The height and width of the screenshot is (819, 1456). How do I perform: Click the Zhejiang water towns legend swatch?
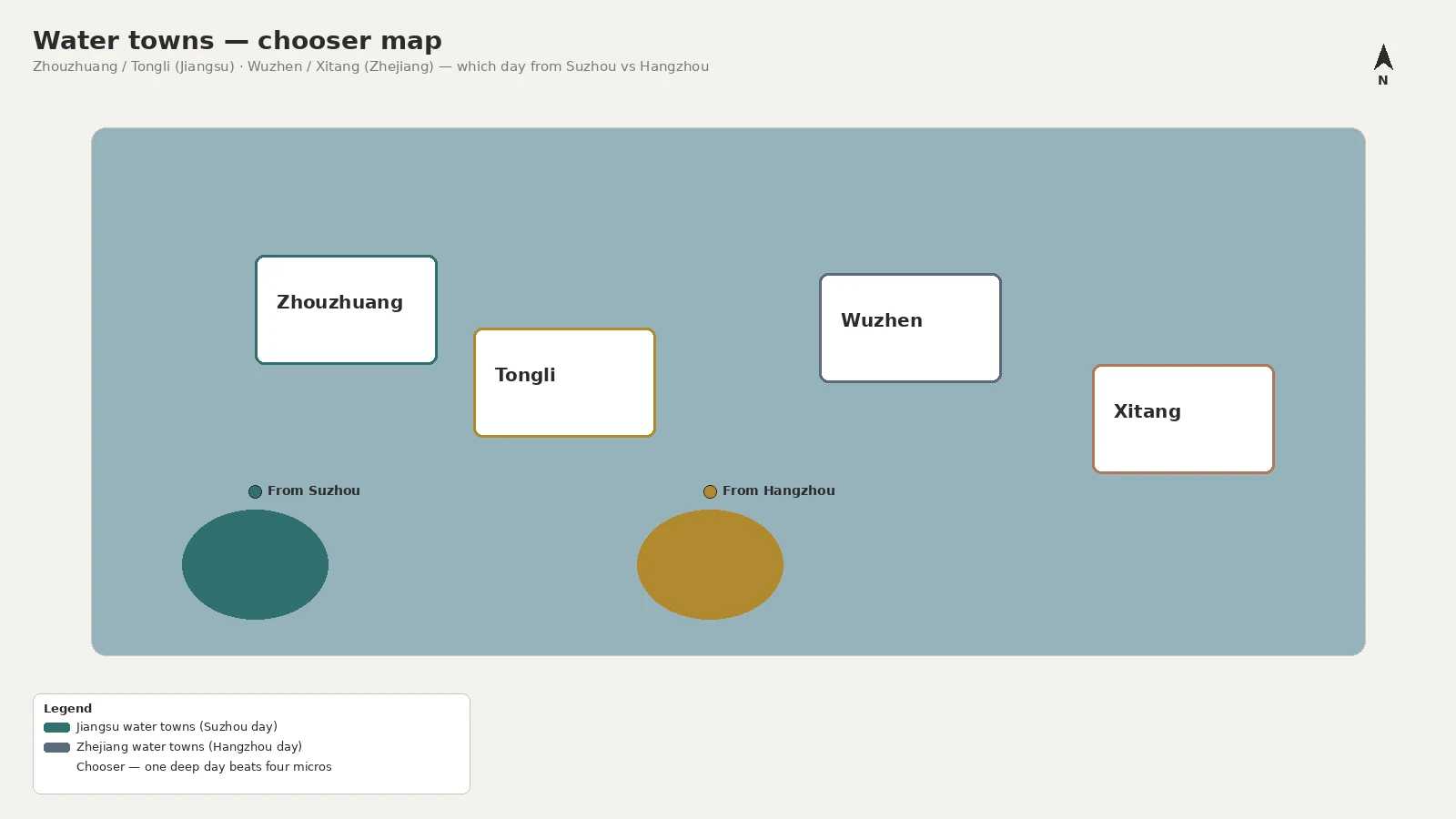click(x=56, y=747)
